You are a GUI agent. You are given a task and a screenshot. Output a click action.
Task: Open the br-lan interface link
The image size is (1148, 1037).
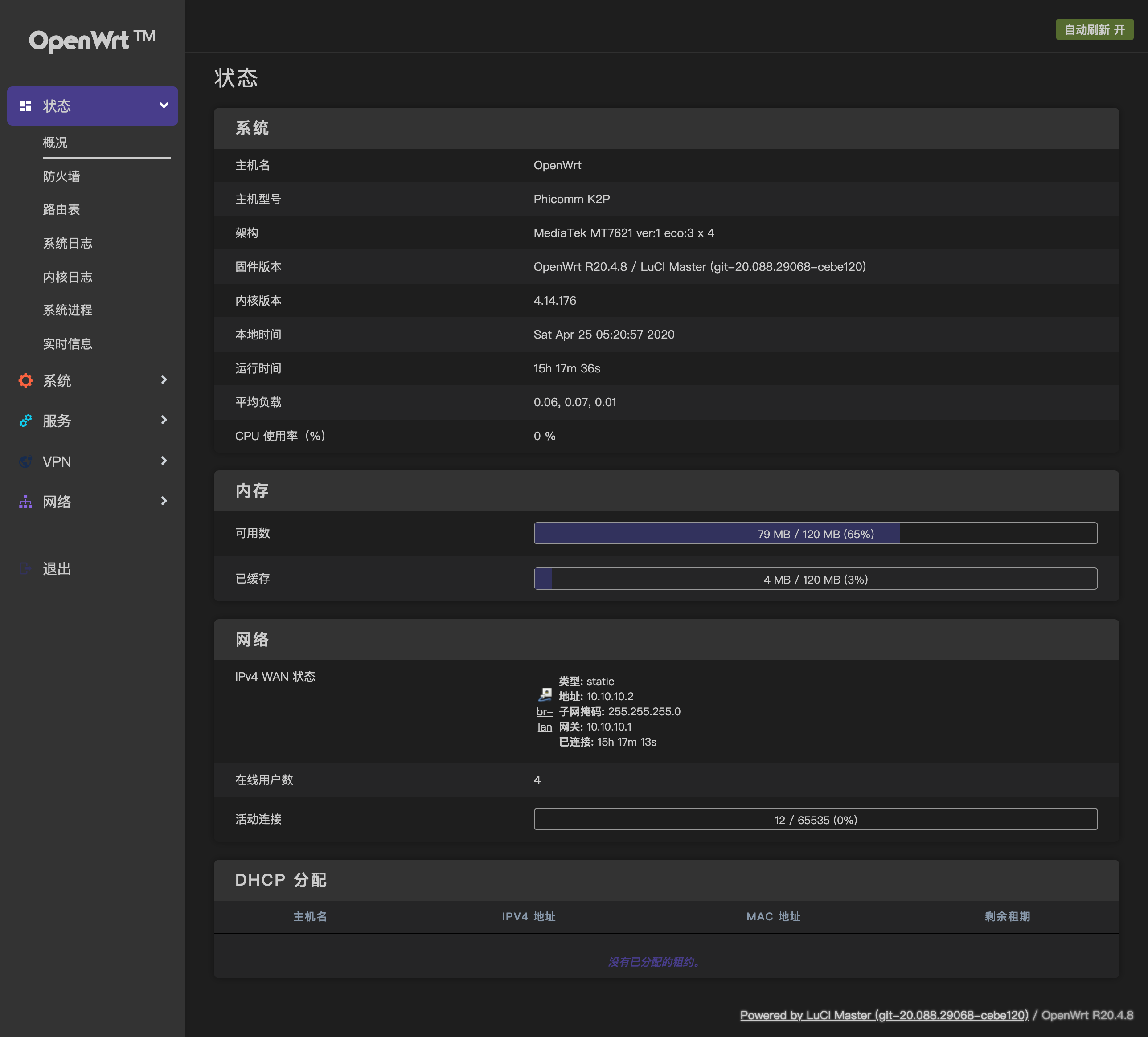click(x=545, y=719)
